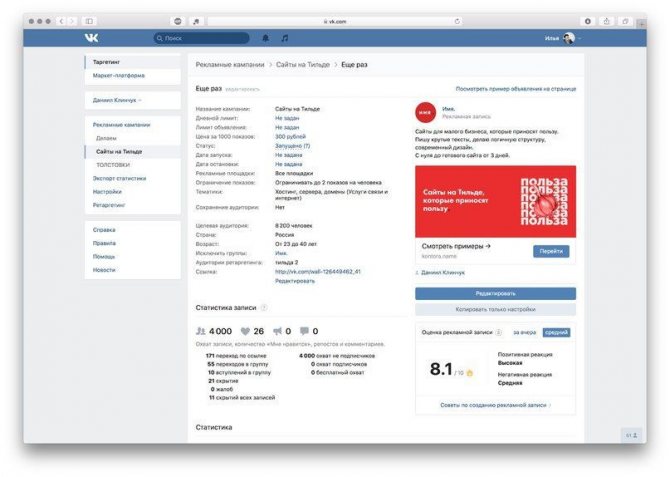Click the profile avatar of Илья

coord(569,38)
